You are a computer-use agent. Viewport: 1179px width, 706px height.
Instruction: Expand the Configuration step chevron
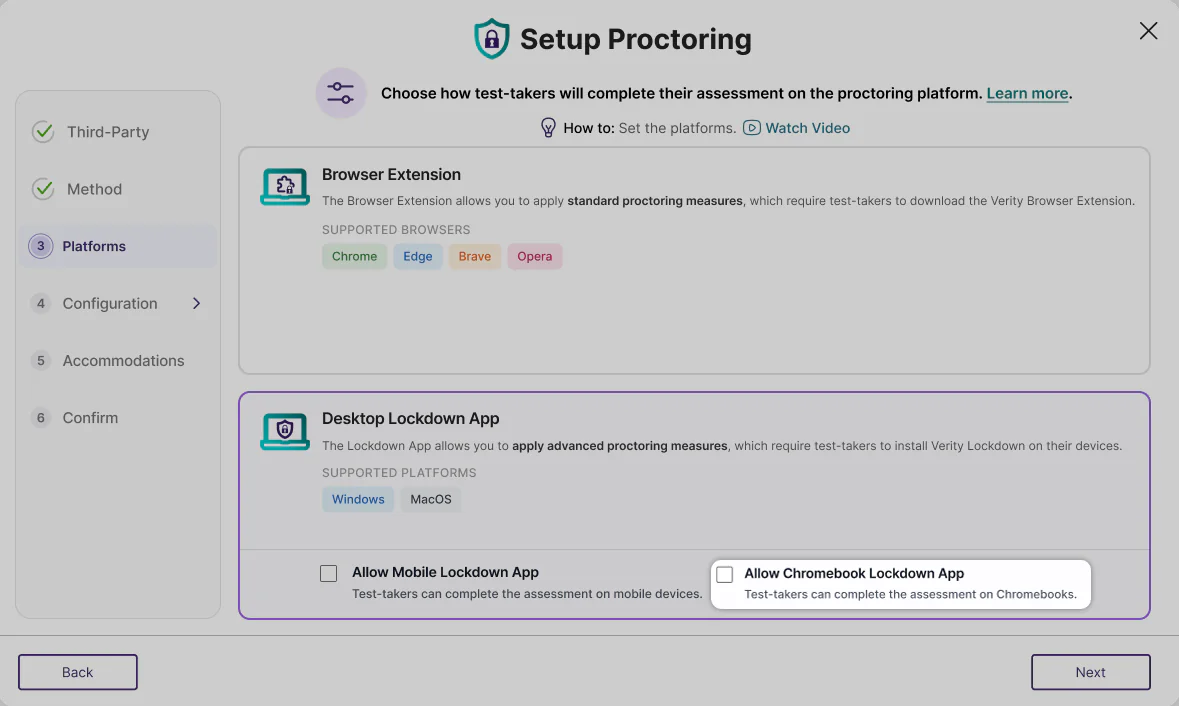click(x=196, y=303)
